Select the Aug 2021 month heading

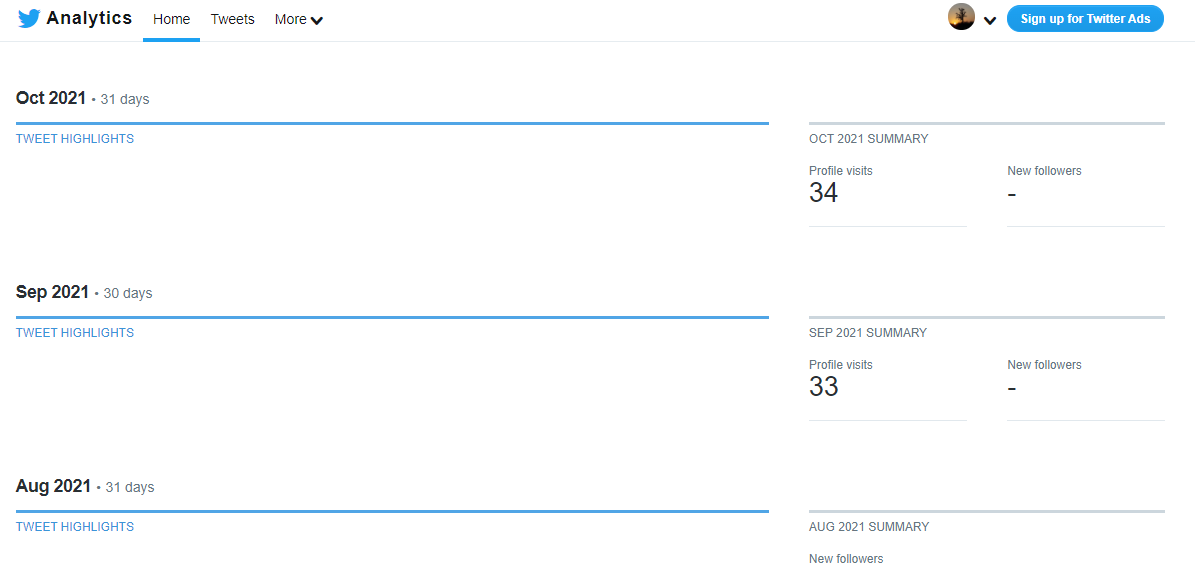point(53,486)
